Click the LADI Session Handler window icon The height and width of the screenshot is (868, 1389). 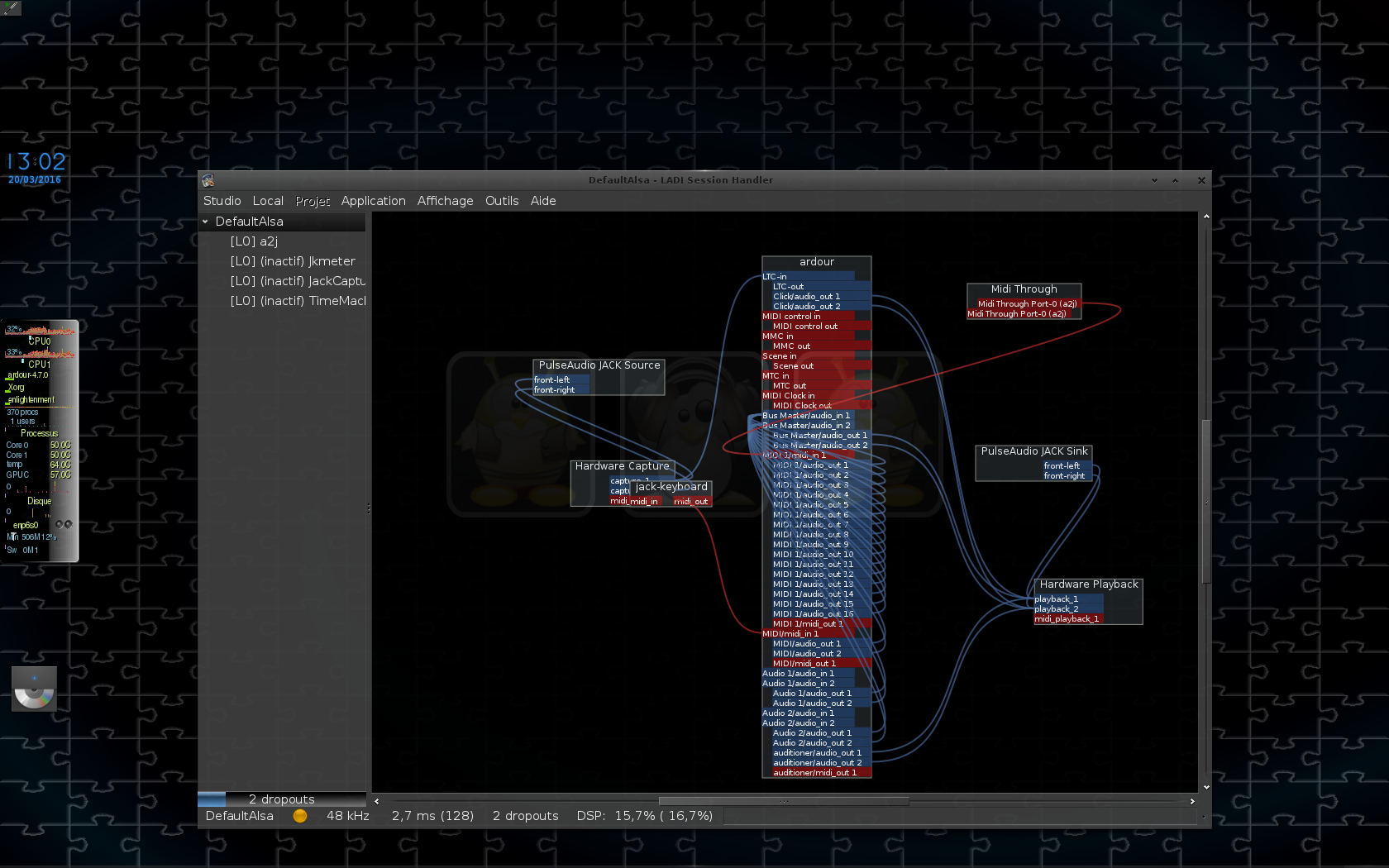click(208, 180)
